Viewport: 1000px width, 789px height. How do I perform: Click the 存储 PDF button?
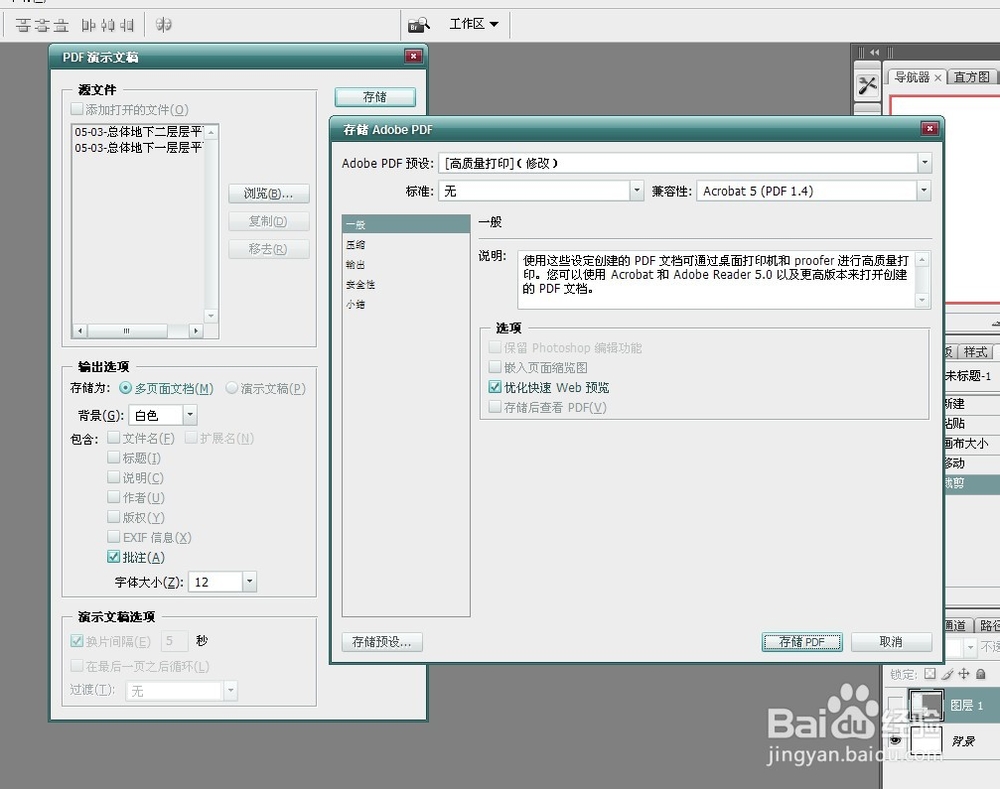coord(802,642)
